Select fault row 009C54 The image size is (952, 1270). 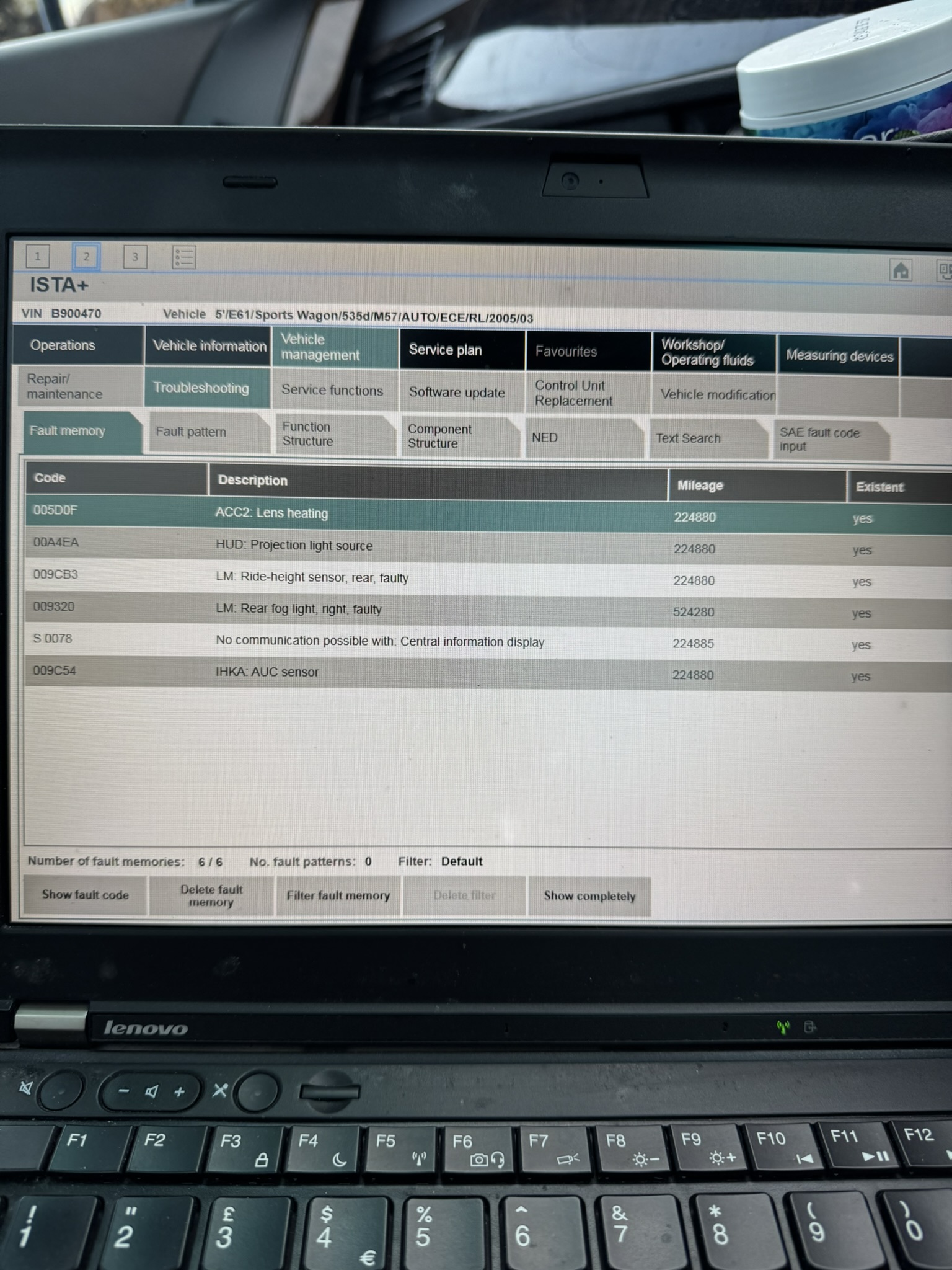click(x=488, y=673)
